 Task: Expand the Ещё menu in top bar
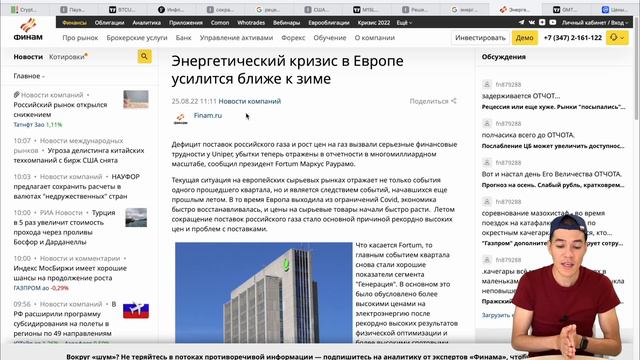(x=404, y=22)
